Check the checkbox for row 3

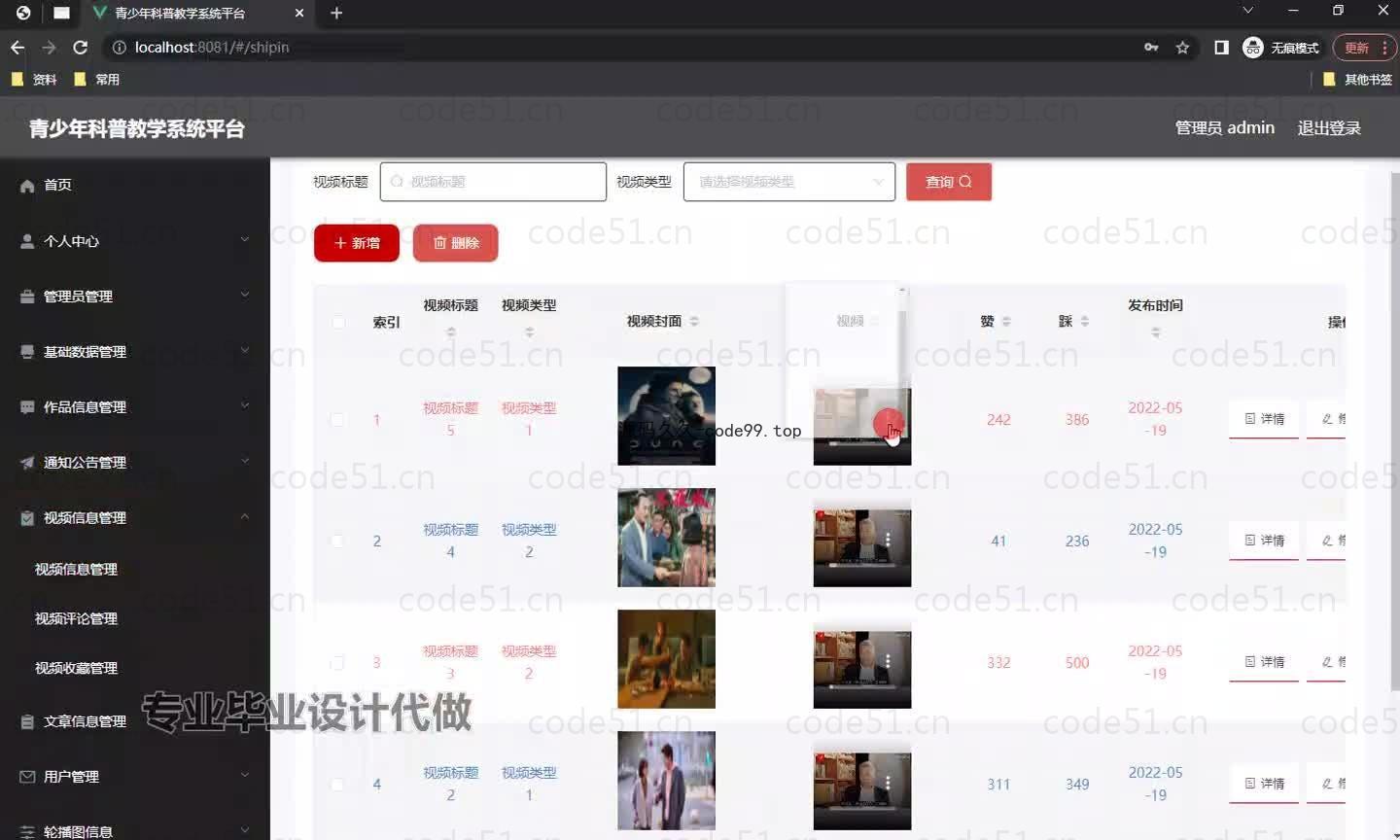[337, 663]
